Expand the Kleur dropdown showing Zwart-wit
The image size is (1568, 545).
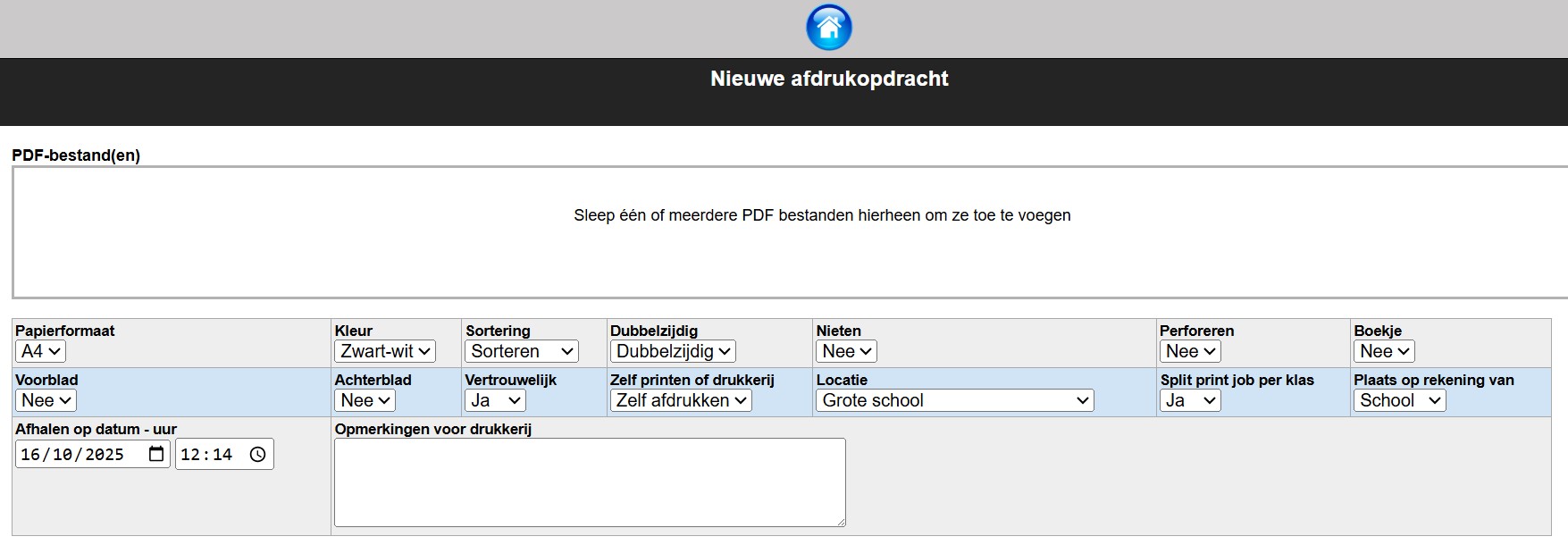(x=385, y=351)
